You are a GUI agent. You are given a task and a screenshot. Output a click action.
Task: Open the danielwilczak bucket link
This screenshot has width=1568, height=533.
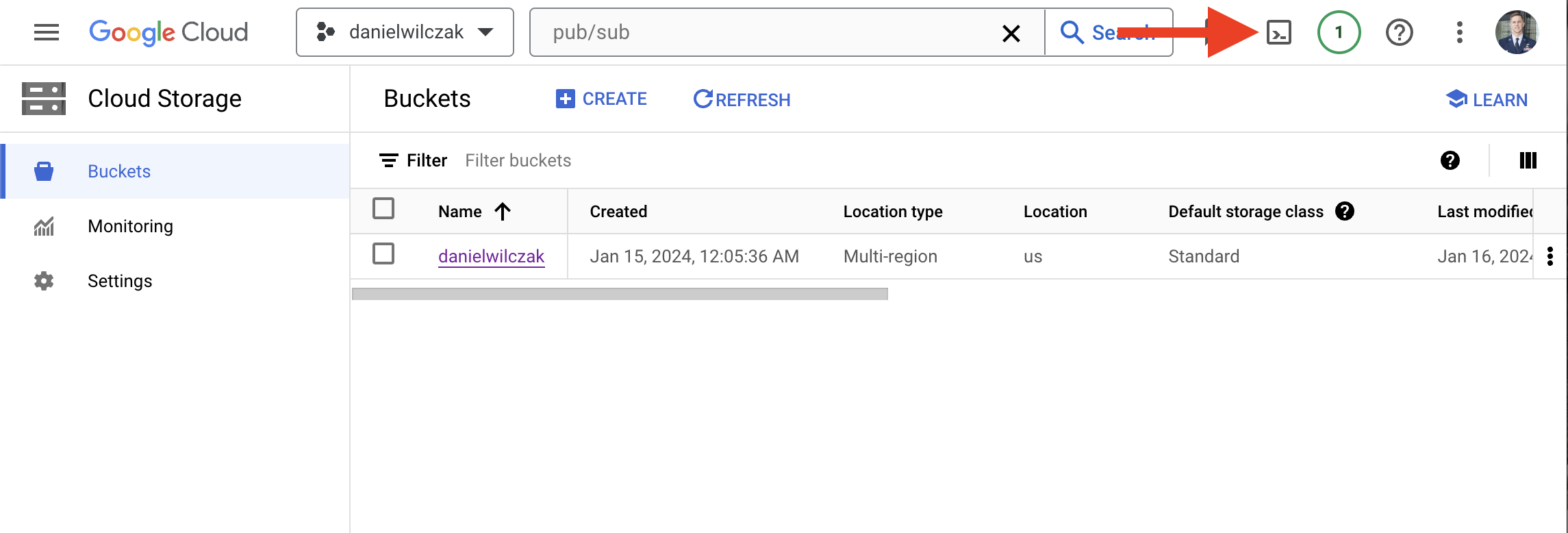click(491, 256)
